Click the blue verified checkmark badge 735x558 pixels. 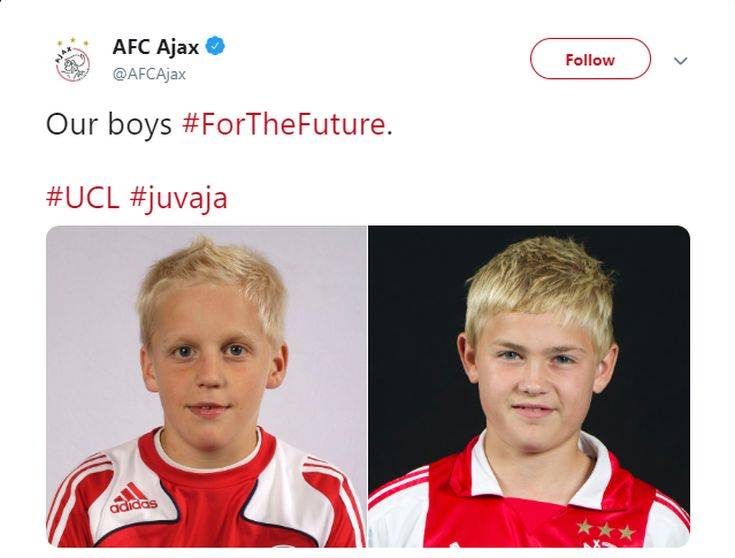215,46
